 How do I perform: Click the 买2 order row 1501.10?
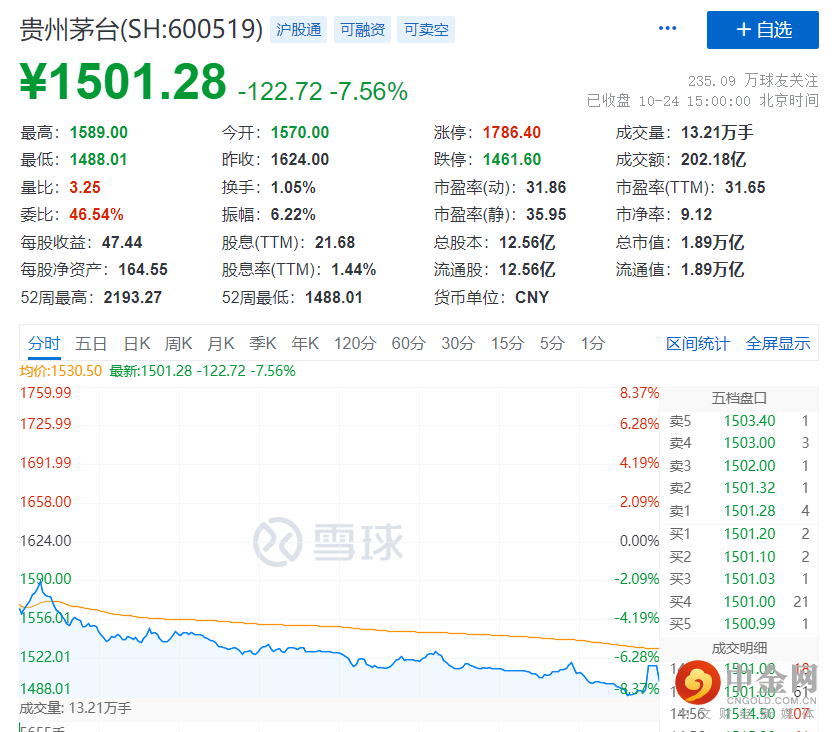pyautogui.click(x=739, y=557)
